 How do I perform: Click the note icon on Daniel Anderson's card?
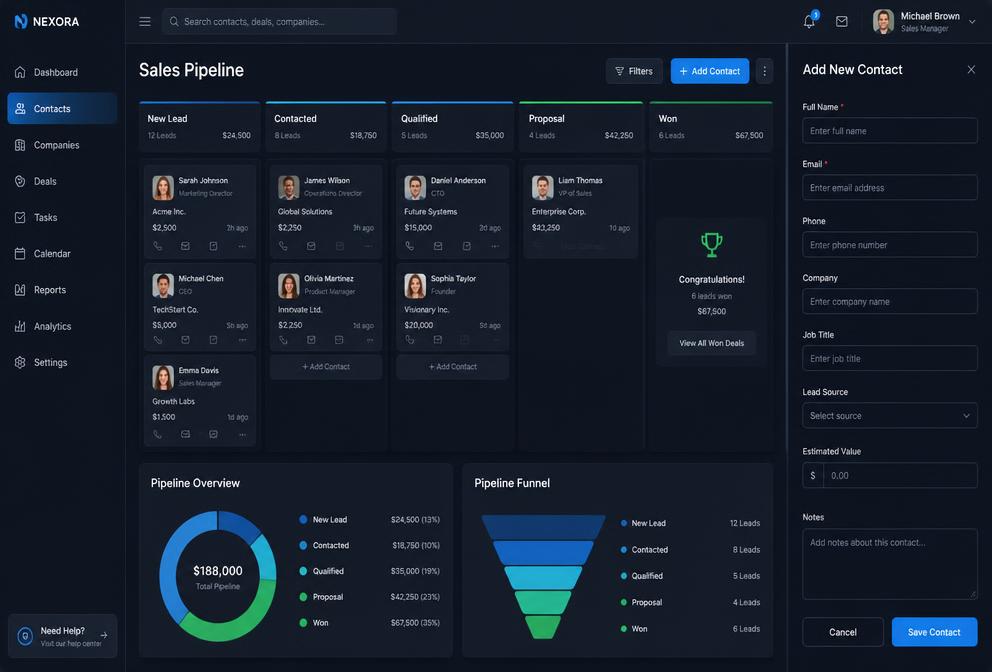click(466, 246)
